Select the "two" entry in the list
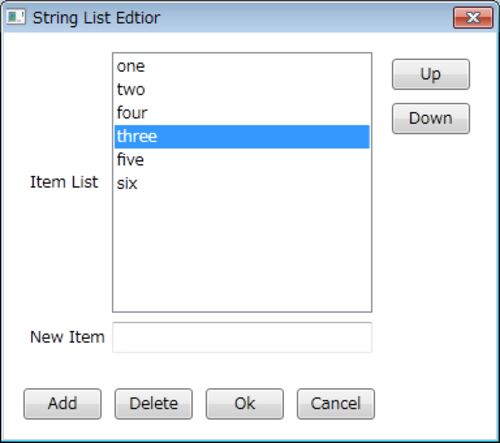Image resolution: width=500 pixels, height=443 pixels. 242,90
